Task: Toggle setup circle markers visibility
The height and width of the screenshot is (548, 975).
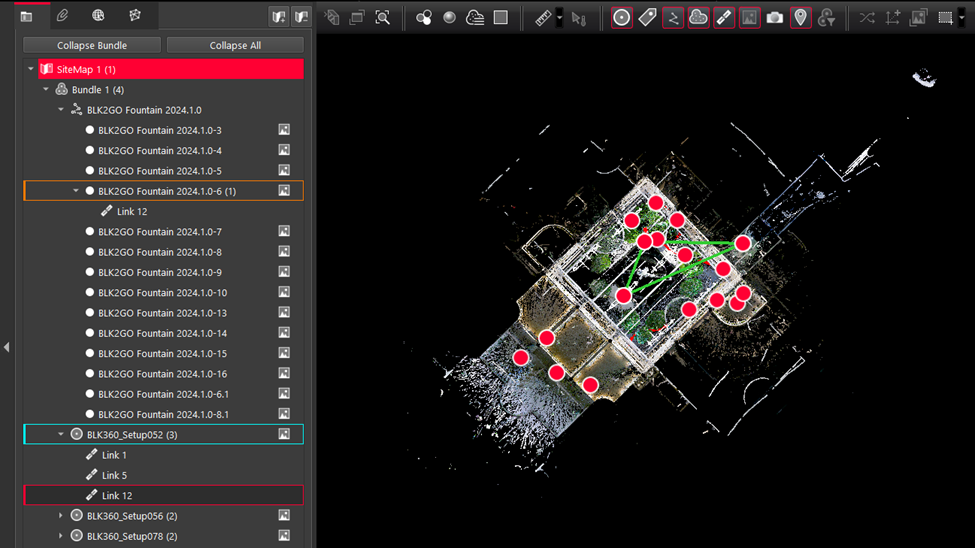Action: tap(622, 17)
